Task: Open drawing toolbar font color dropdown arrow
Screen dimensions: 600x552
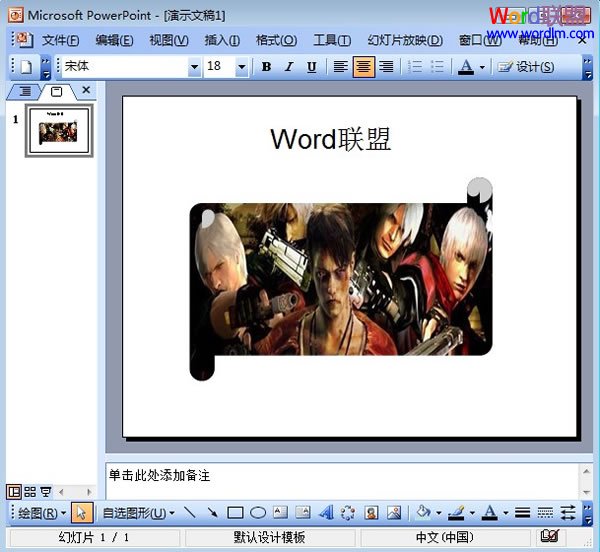Action: [505, 513]
